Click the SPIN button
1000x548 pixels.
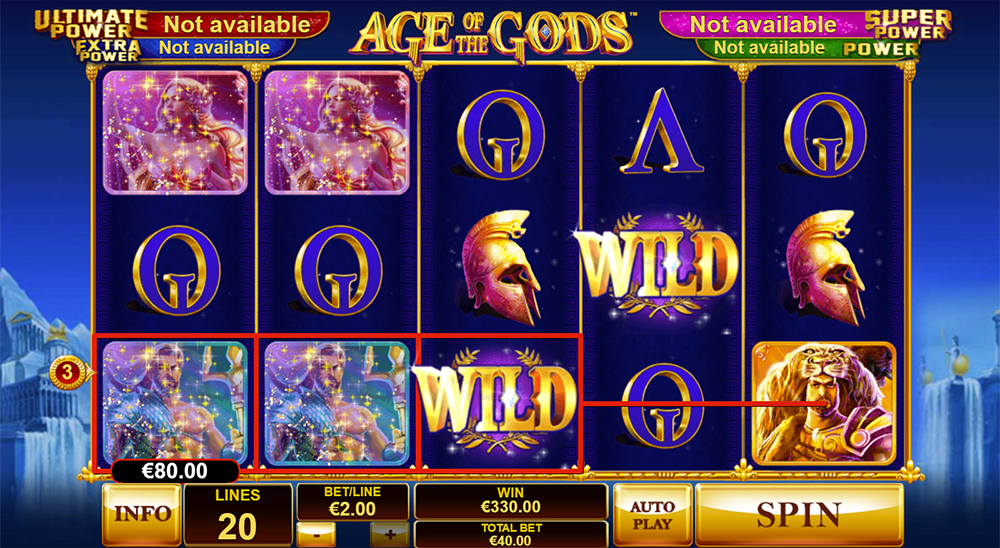(799, 514)
